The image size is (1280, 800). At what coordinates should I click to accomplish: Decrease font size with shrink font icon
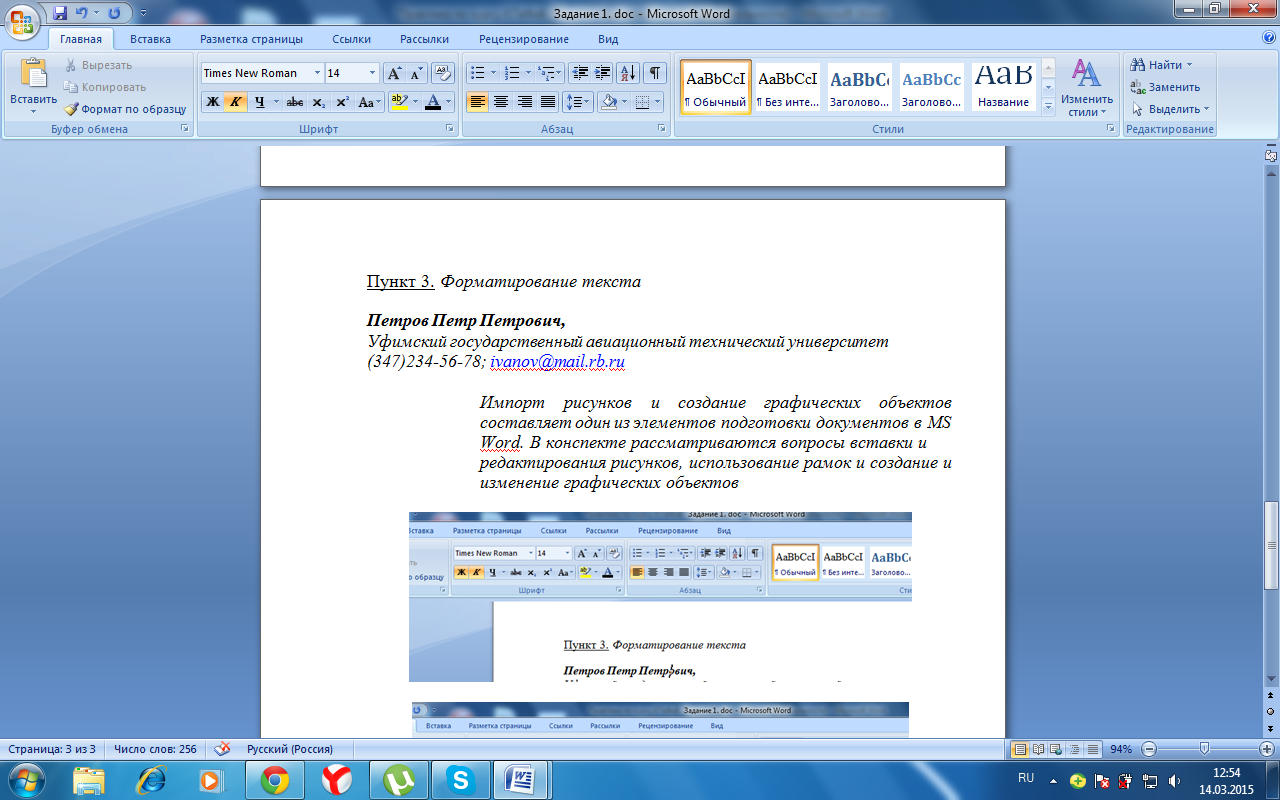tap(417, 73)
